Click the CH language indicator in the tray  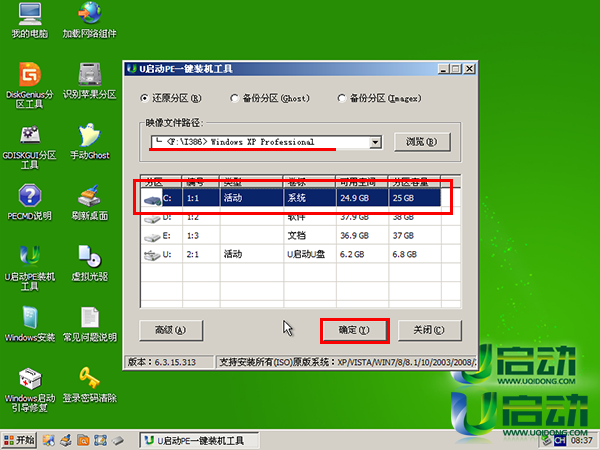click(x=559, y=441)
